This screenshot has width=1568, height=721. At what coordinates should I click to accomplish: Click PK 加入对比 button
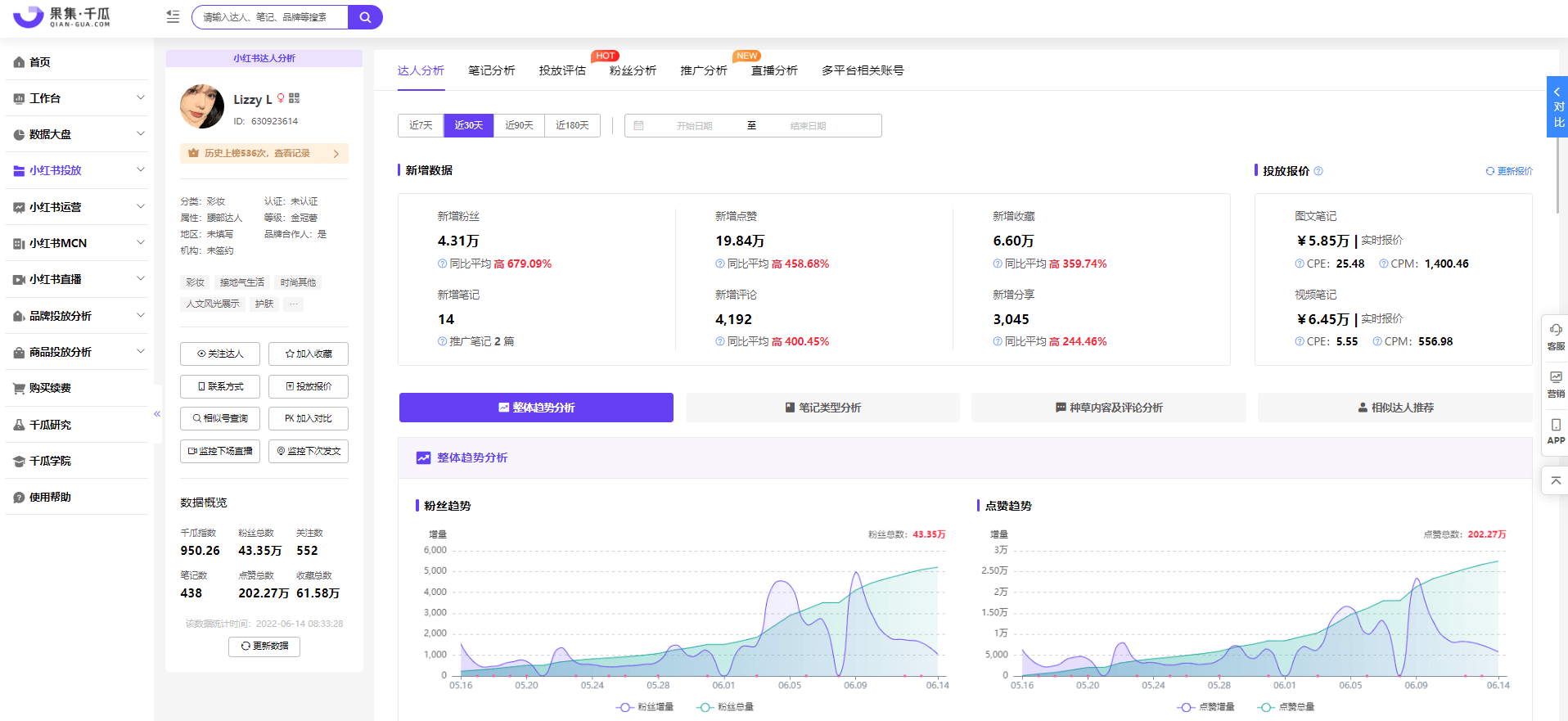(x=309, y=418)
